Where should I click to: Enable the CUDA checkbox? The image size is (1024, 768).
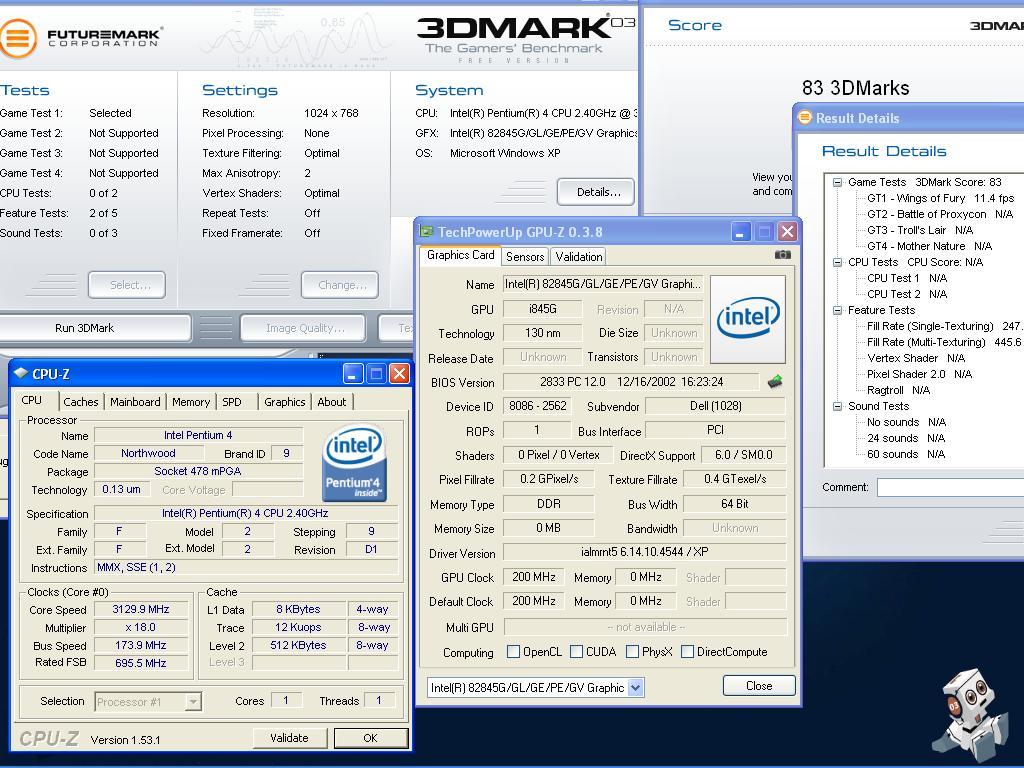pyautogui.click(x=576, y=652)
